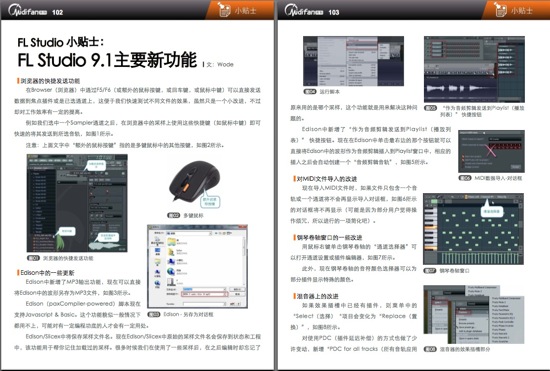Click the heading "对MIDI文件导入的改进"

tap(327, 179)
